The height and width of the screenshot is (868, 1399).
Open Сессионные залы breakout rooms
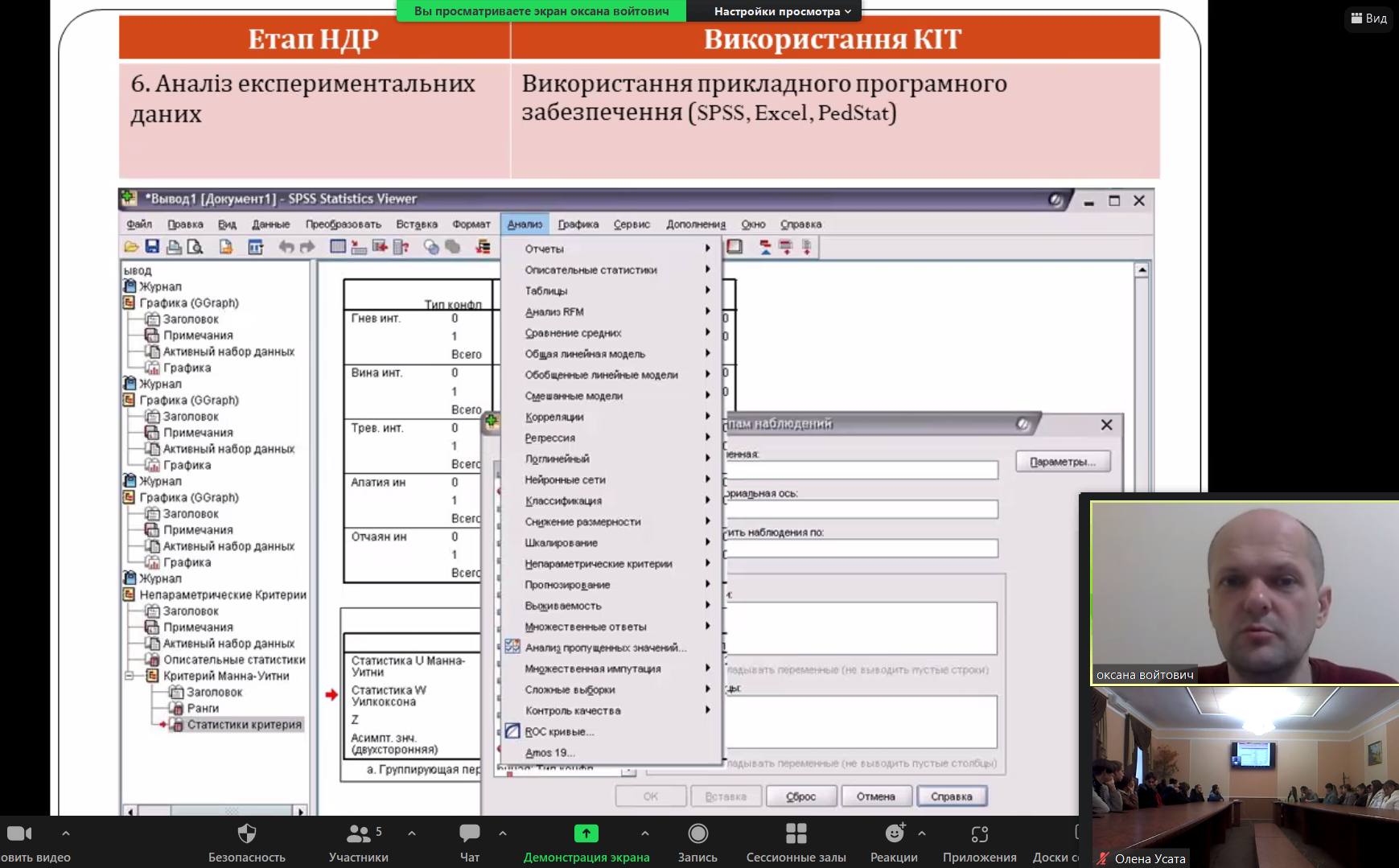coord(796,842)
